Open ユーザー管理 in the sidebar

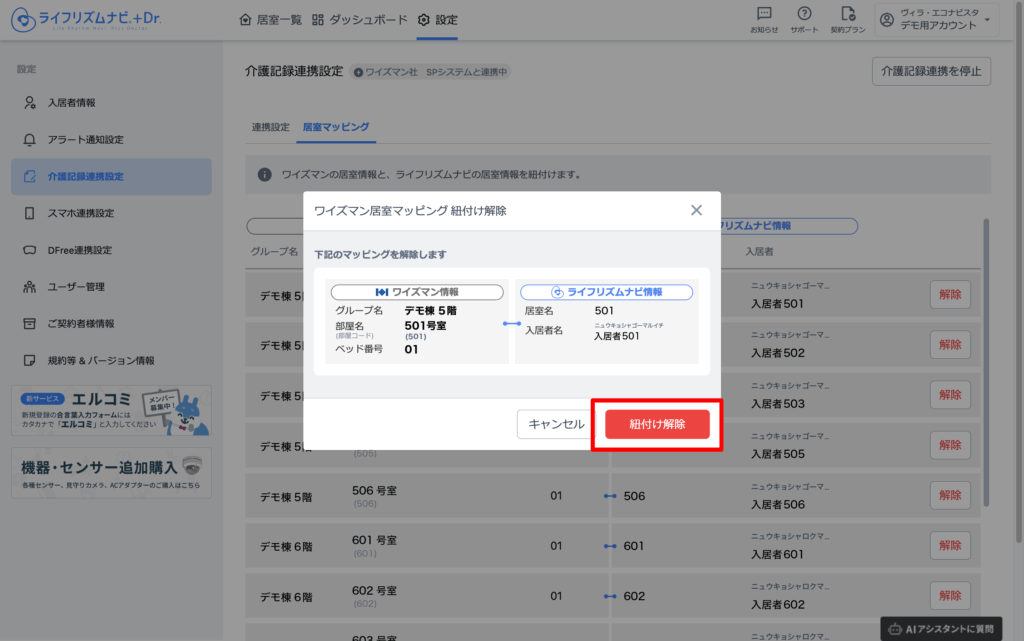[x=76, y=287]
